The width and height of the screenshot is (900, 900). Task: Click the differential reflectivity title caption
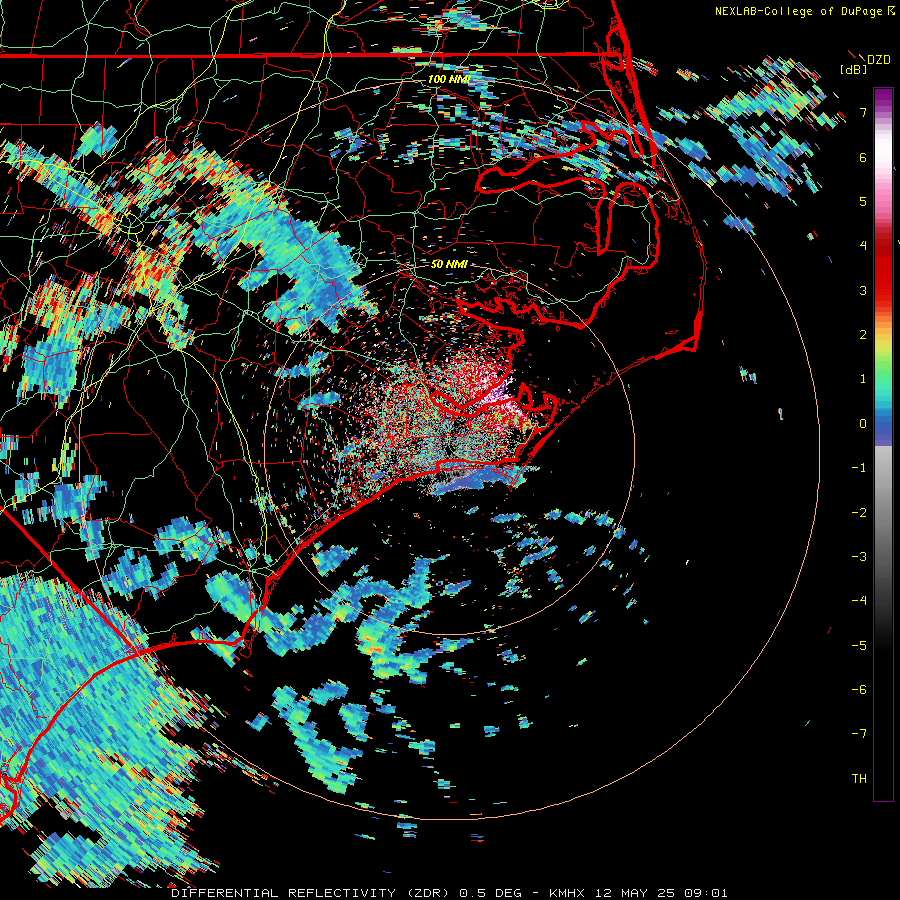click(449, 893)
